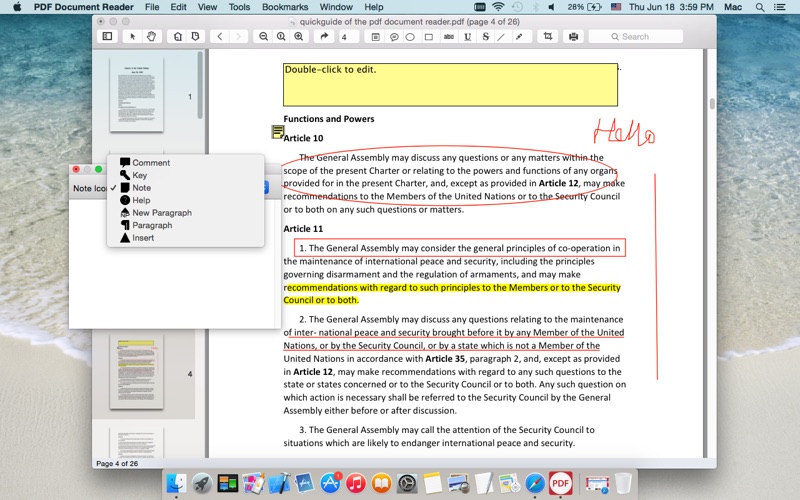Open Launchpad rocket in the Dock
Screen dimensions: 800x500
point(202,483)
